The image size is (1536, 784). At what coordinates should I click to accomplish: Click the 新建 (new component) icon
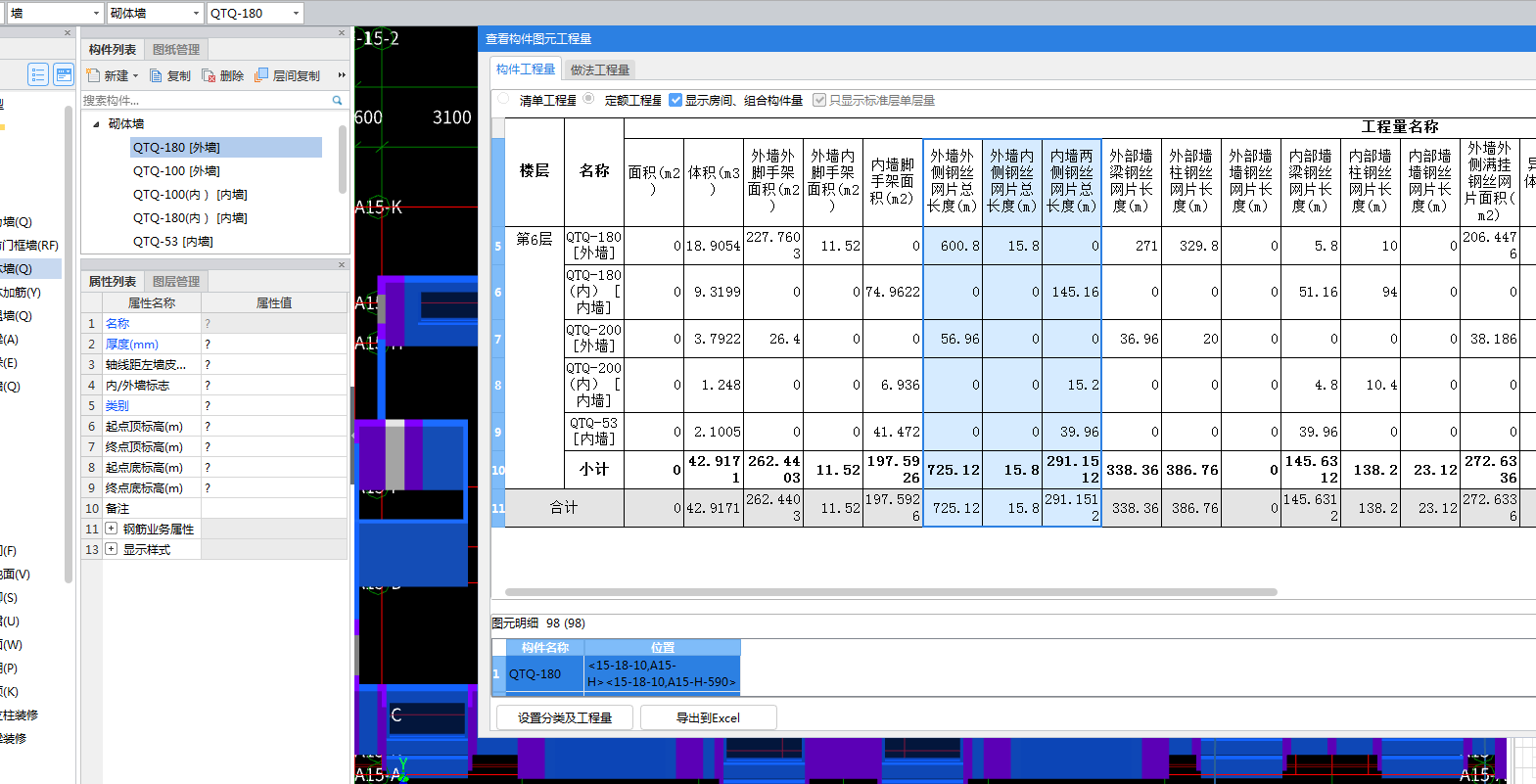[93, 75]
